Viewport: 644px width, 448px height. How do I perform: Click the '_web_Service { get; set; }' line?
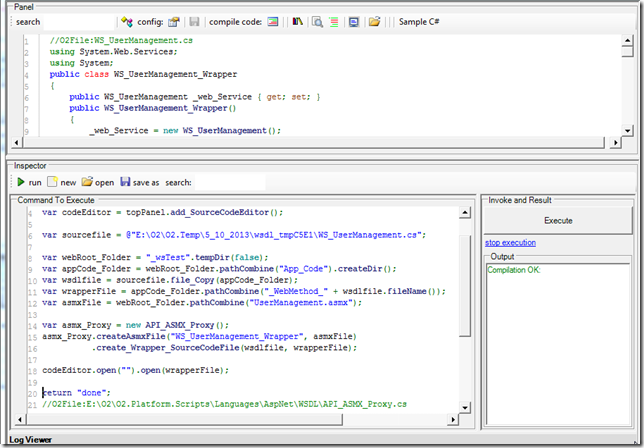[195, 97]
